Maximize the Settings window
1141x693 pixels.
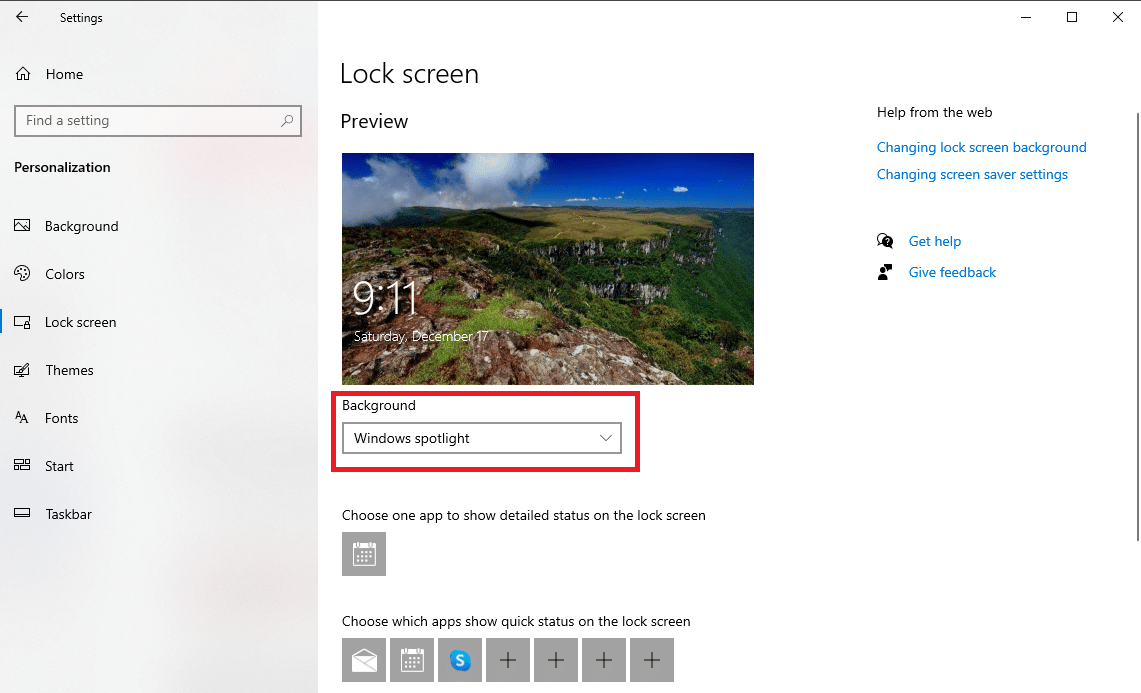coord(1072,17)
